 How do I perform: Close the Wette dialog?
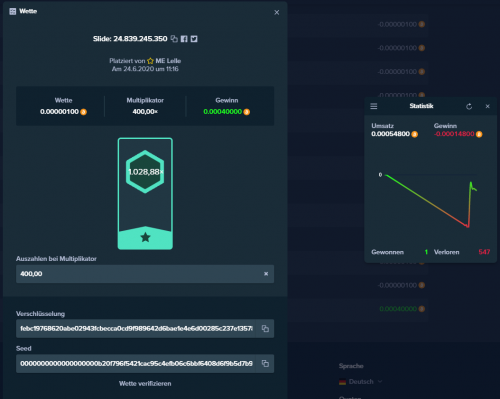277,12
